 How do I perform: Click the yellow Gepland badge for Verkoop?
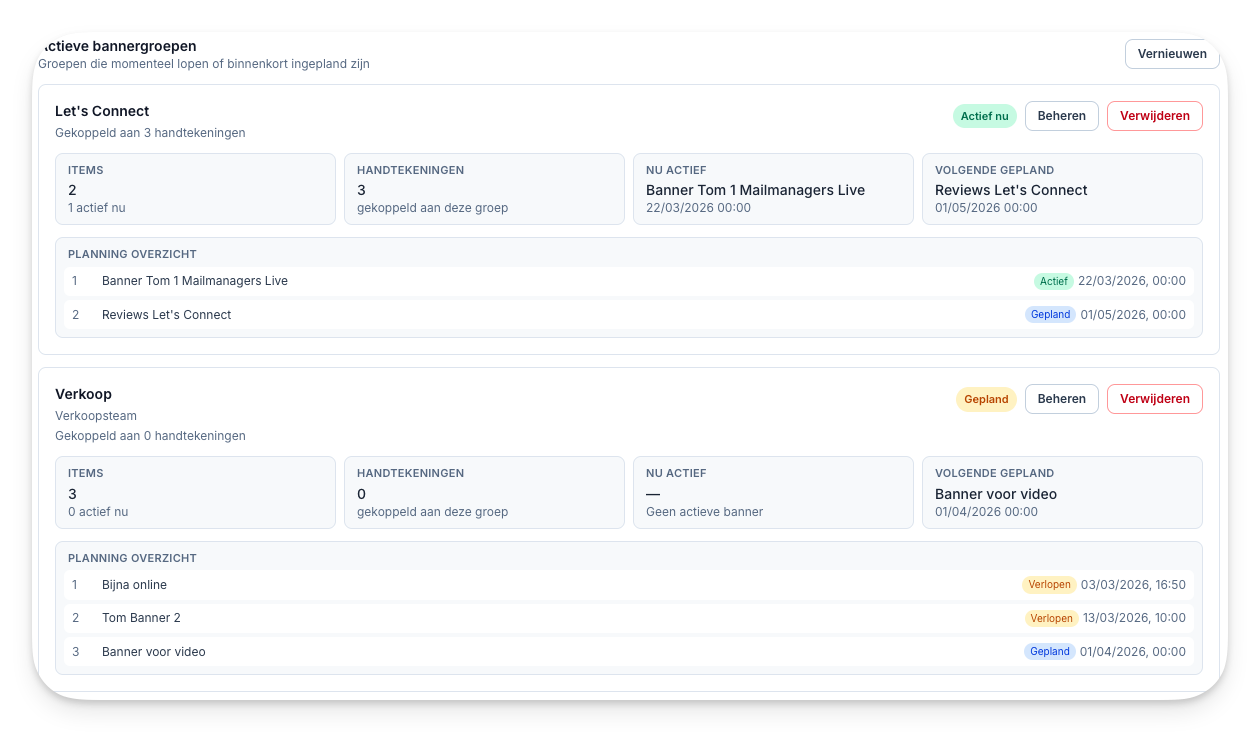point(986,399)
